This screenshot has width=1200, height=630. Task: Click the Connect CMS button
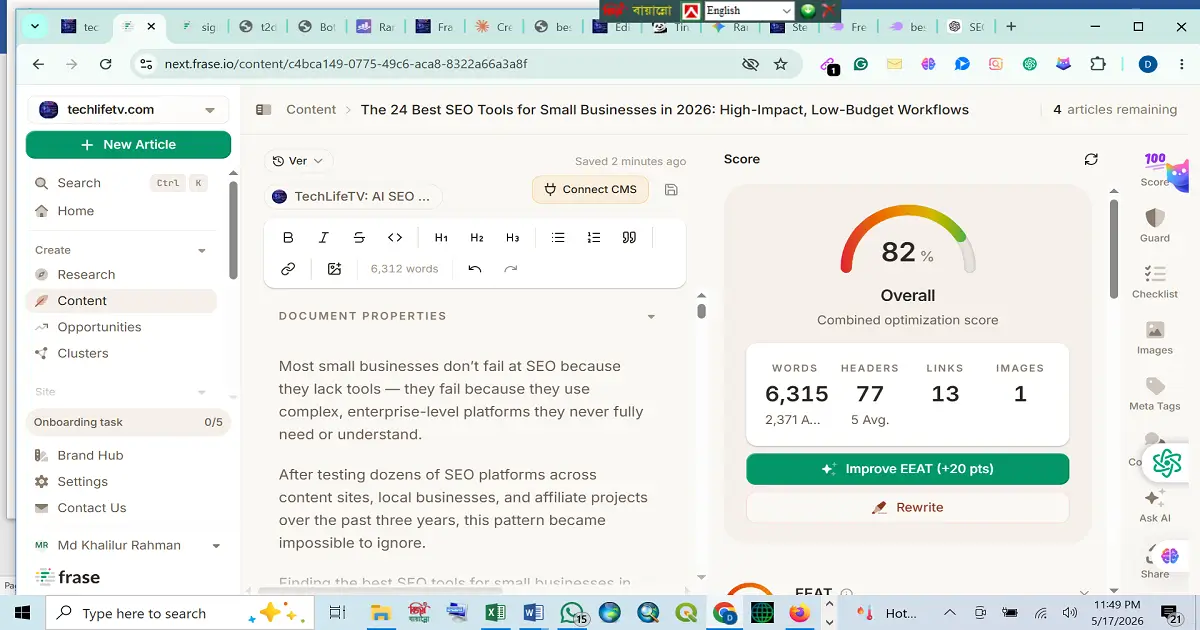pos(590,189)
